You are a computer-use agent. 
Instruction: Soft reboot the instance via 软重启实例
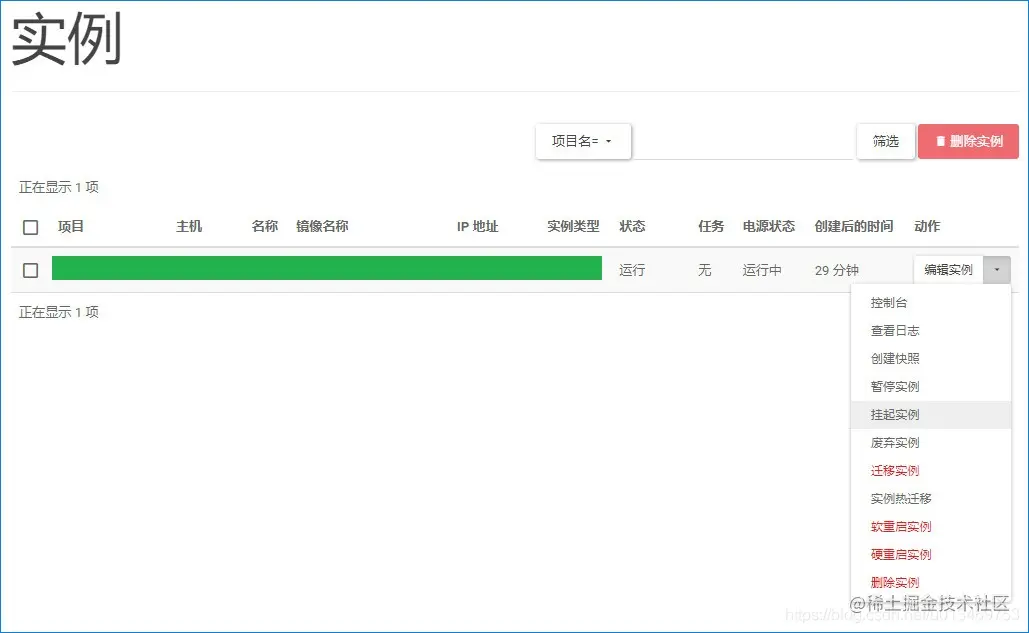click(x=898, y=526)
